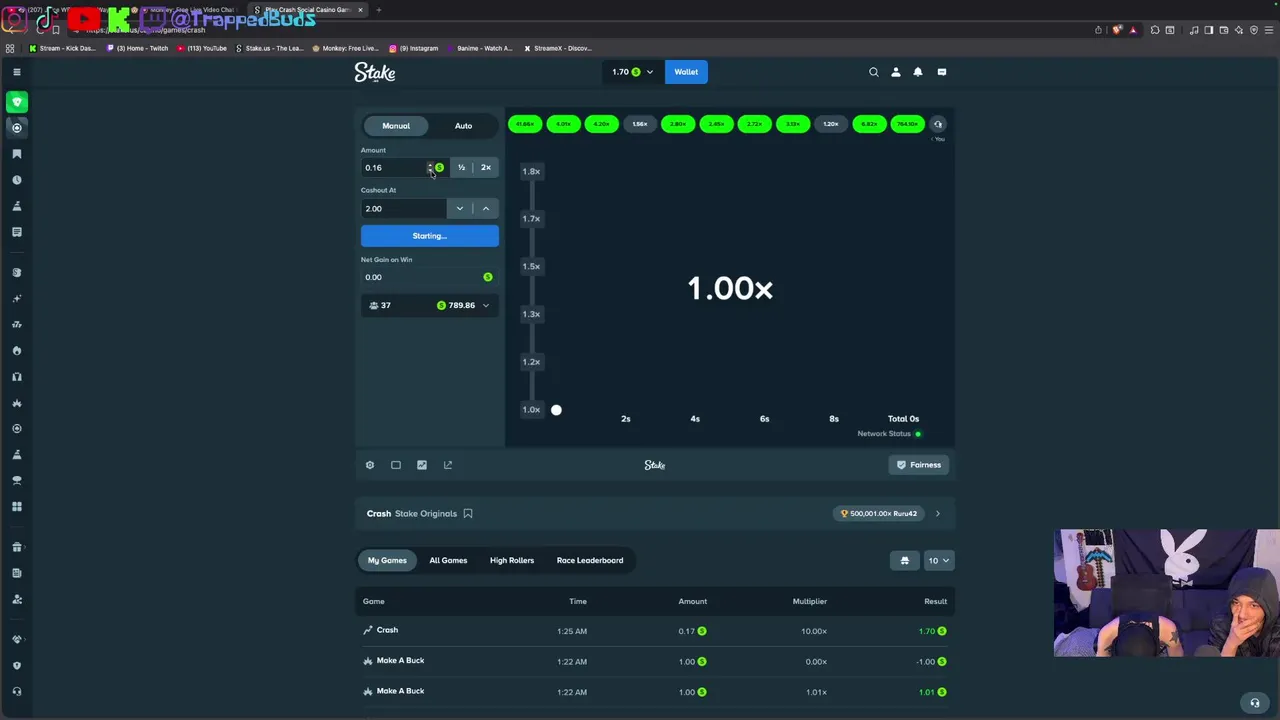The image size is (1280, 720).
Task: Click the Cashout At field showing 2.00
Action: coord(404,208)
